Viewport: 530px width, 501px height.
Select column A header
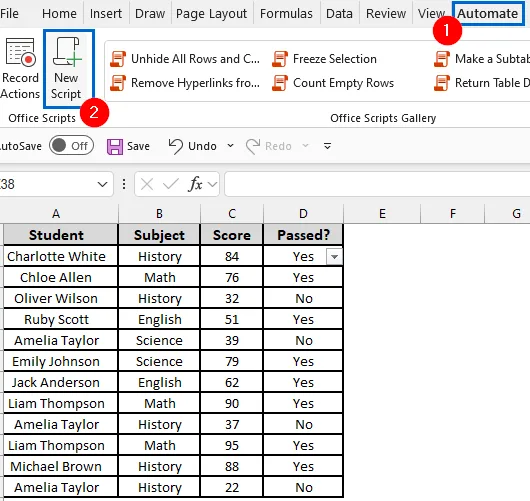tap(56, 214)
